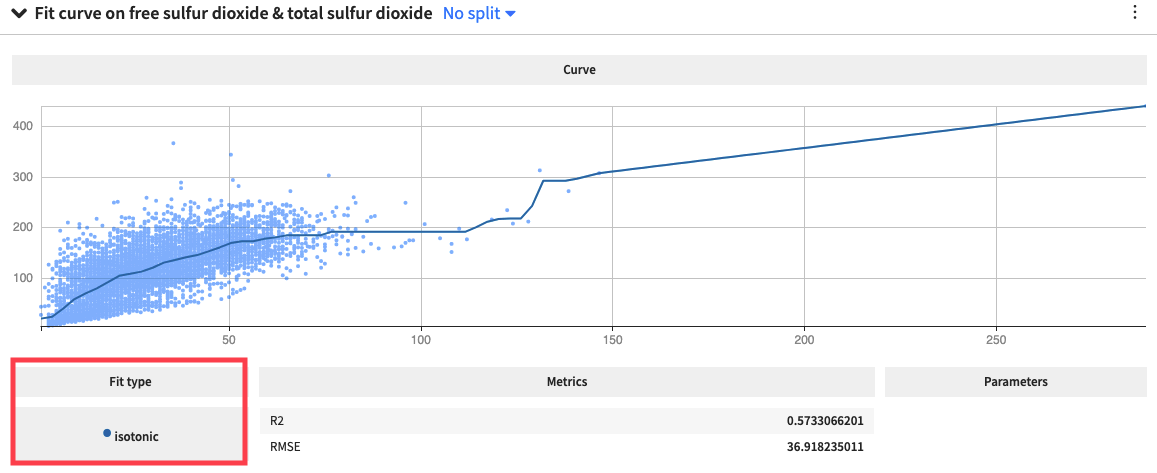
Task: Select the RMSE metric label
Action: pos(285,446)
